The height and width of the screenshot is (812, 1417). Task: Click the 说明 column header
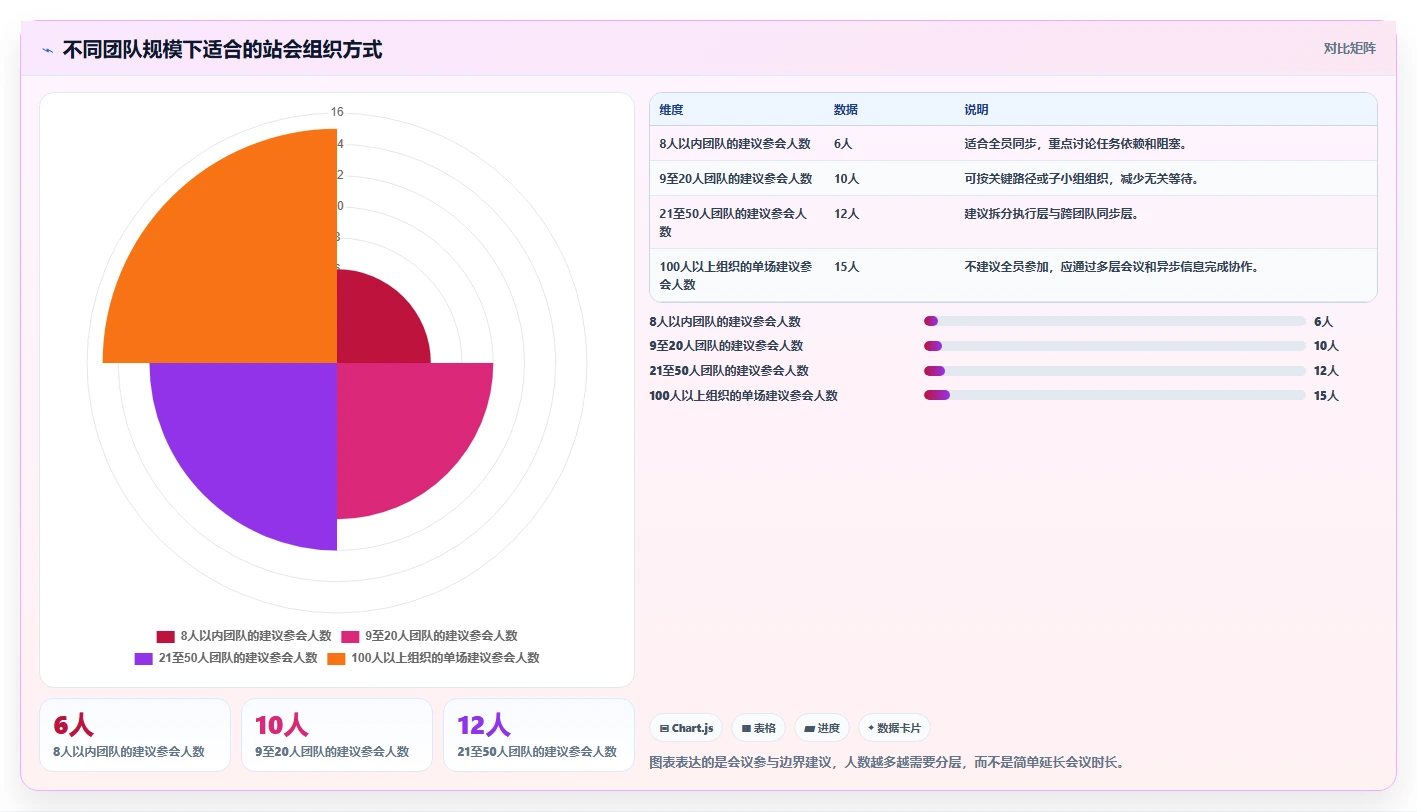coord(976,110)
